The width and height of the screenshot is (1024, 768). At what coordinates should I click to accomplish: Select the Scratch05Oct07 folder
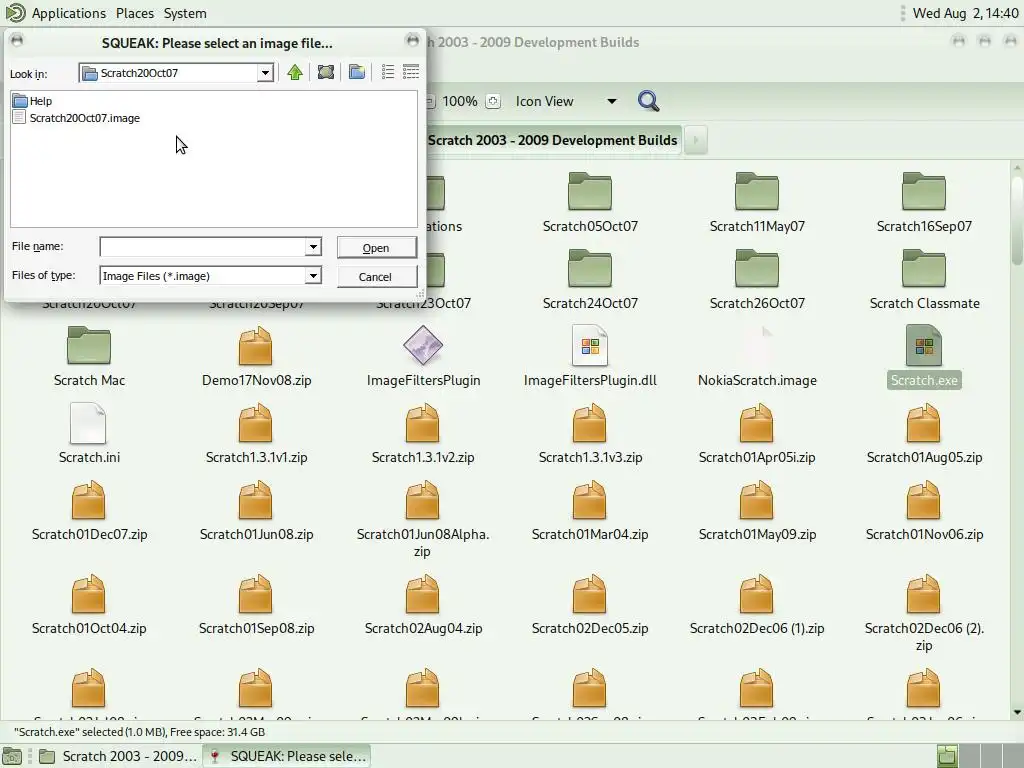click(590, 202)
